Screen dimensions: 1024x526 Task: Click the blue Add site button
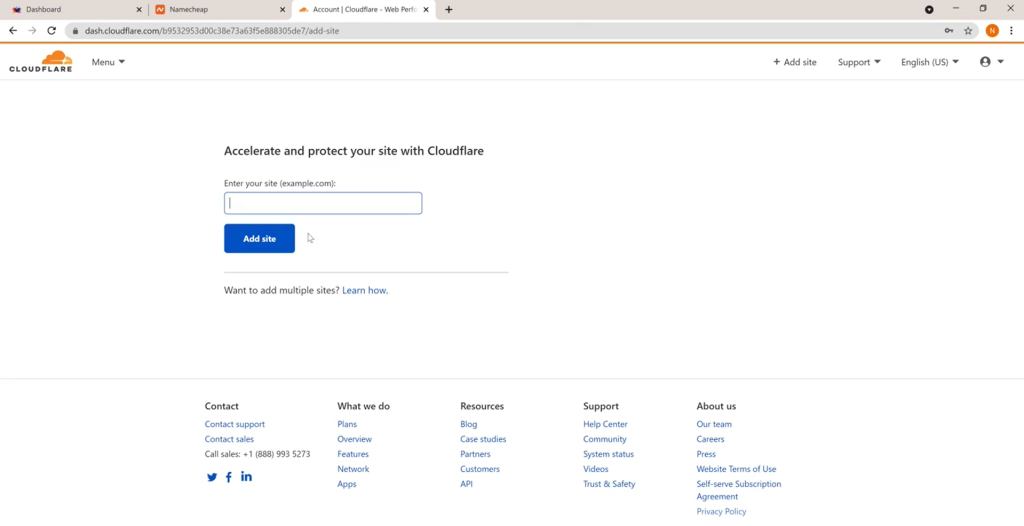pos(259,238)
